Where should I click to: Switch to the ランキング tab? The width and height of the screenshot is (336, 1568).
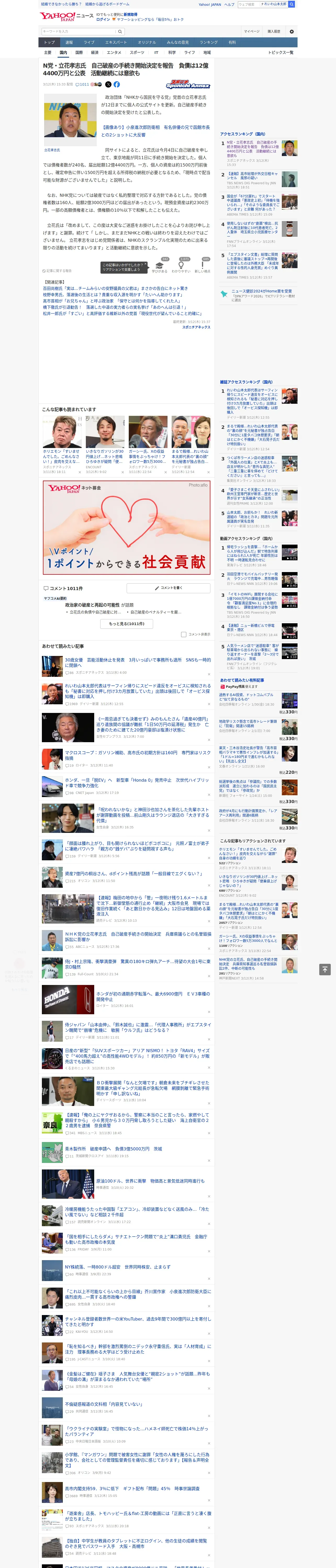(209, 43)
